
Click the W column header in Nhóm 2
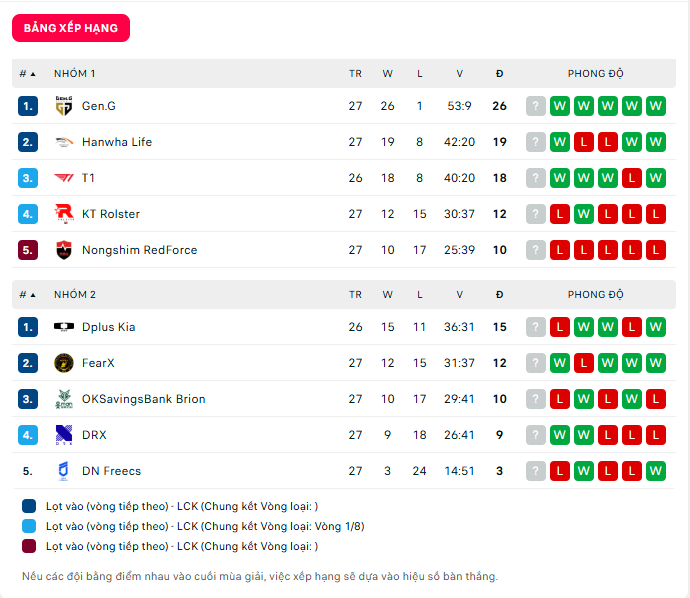tap(387, 295)
